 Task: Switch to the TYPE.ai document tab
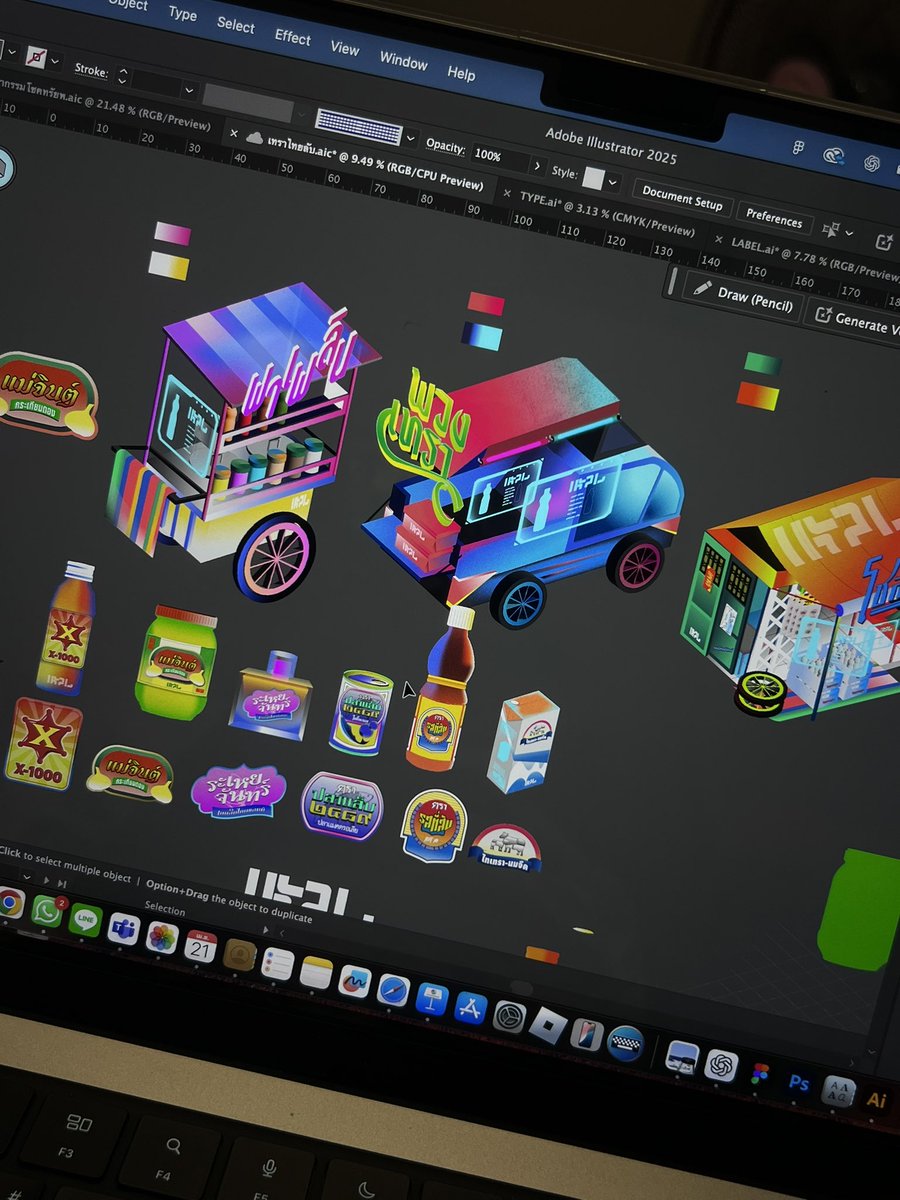click(607, 213)
